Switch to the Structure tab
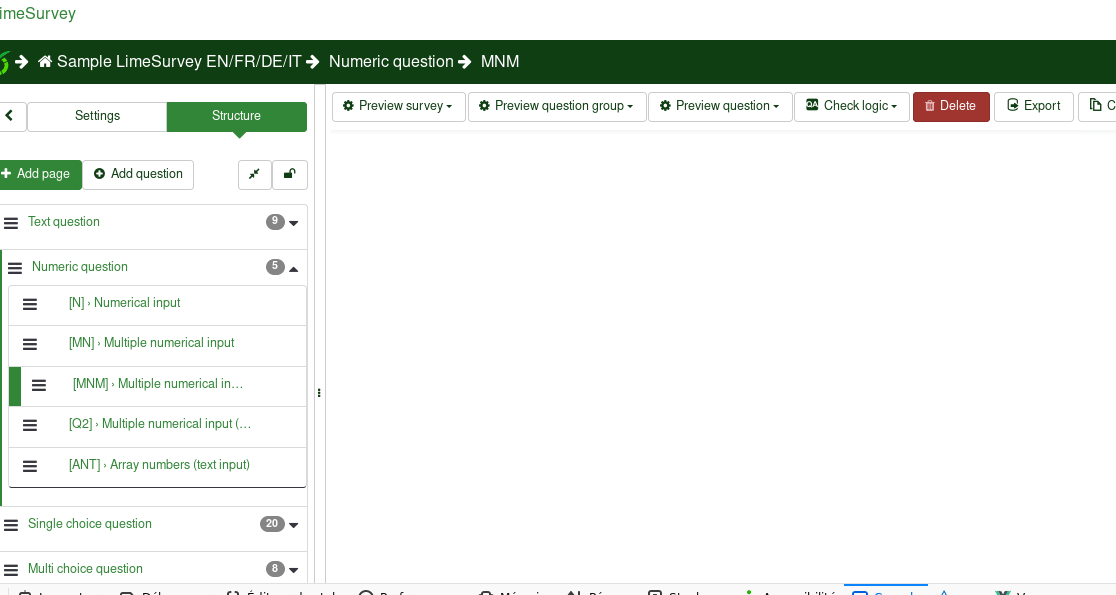 point(236,116)
